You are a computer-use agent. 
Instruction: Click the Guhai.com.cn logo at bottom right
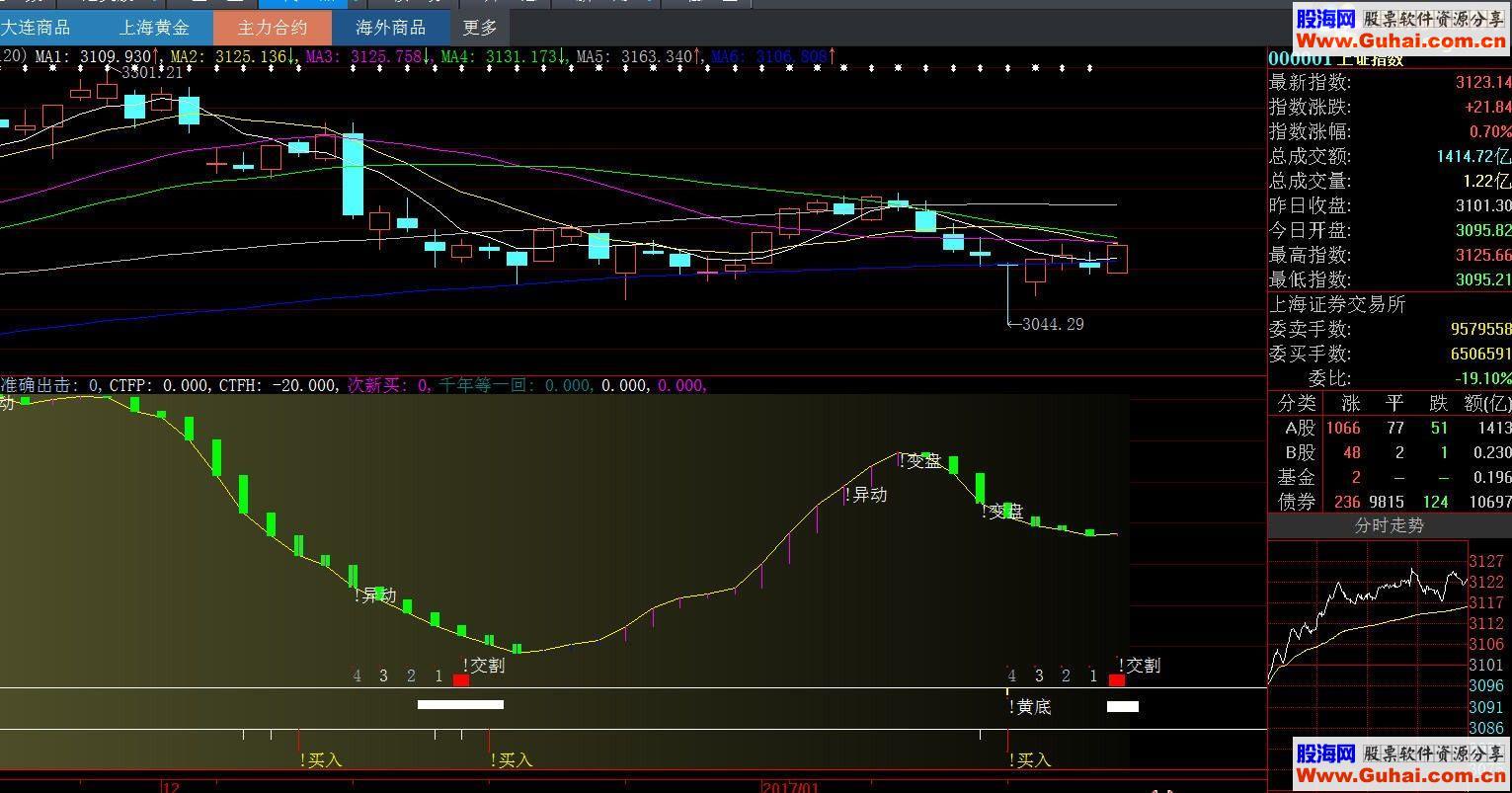(x=1401, y=764)
